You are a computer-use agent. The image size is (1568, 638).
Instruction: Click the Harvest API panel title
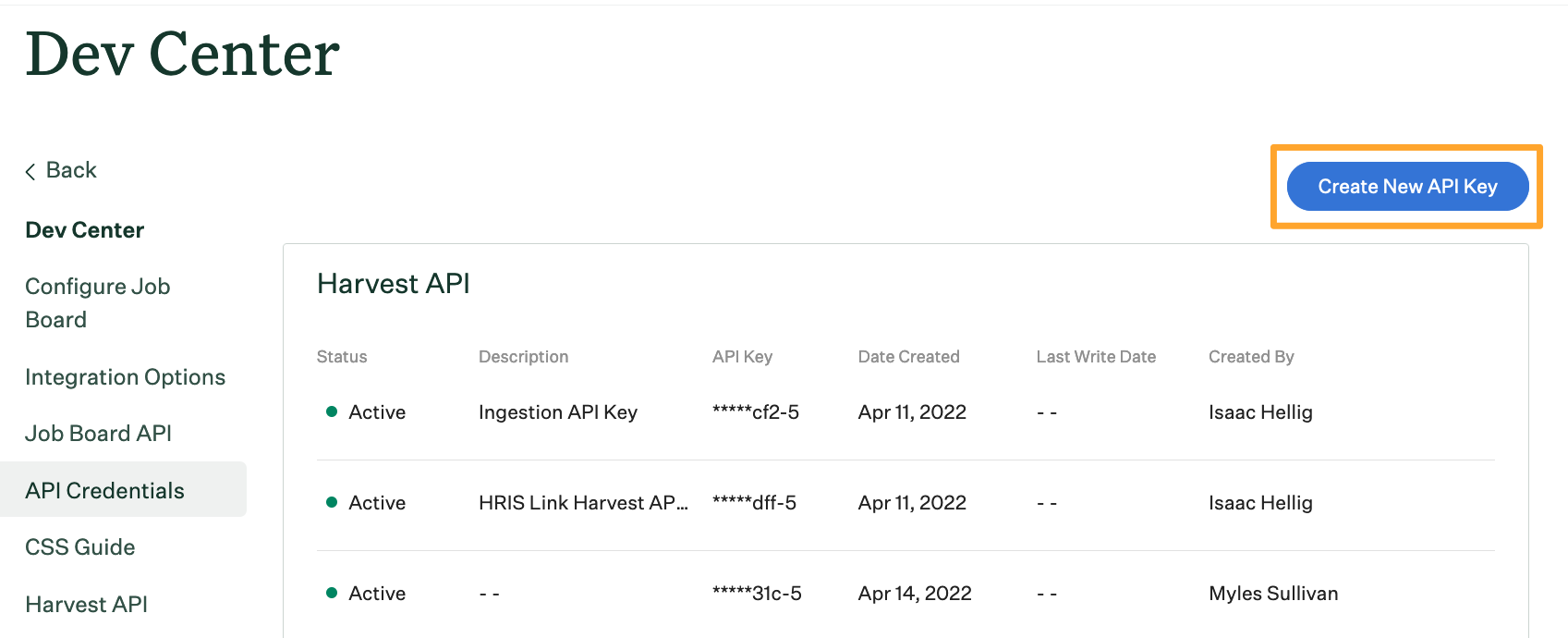[x=393, y=284]
